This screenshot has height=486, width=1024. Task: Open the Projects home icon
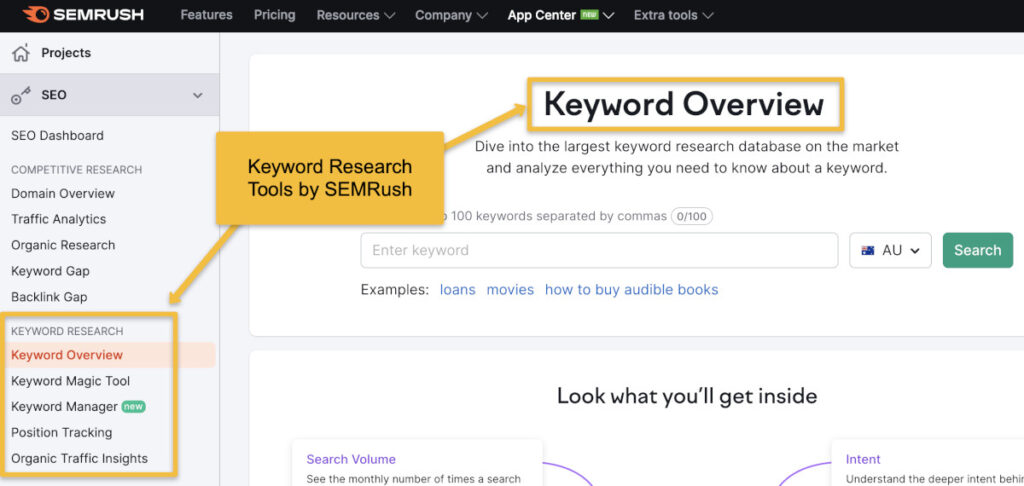(x=20, y=53)
